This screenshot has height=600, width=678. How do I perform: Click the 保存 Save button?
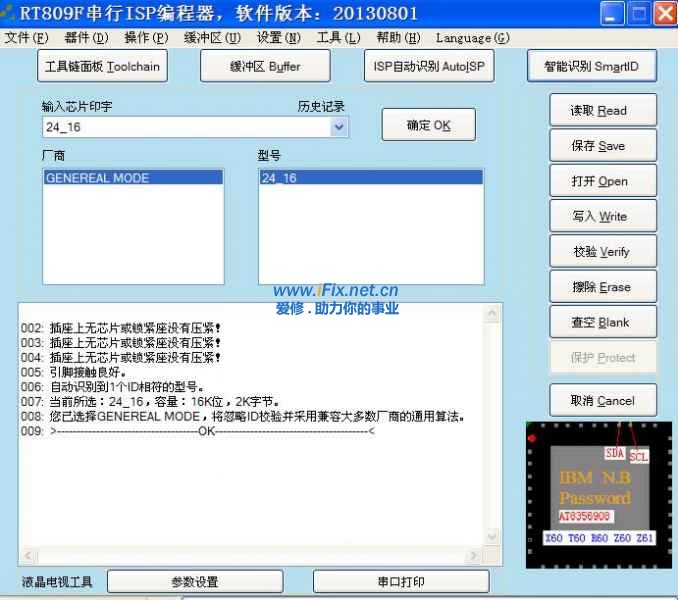603,146
